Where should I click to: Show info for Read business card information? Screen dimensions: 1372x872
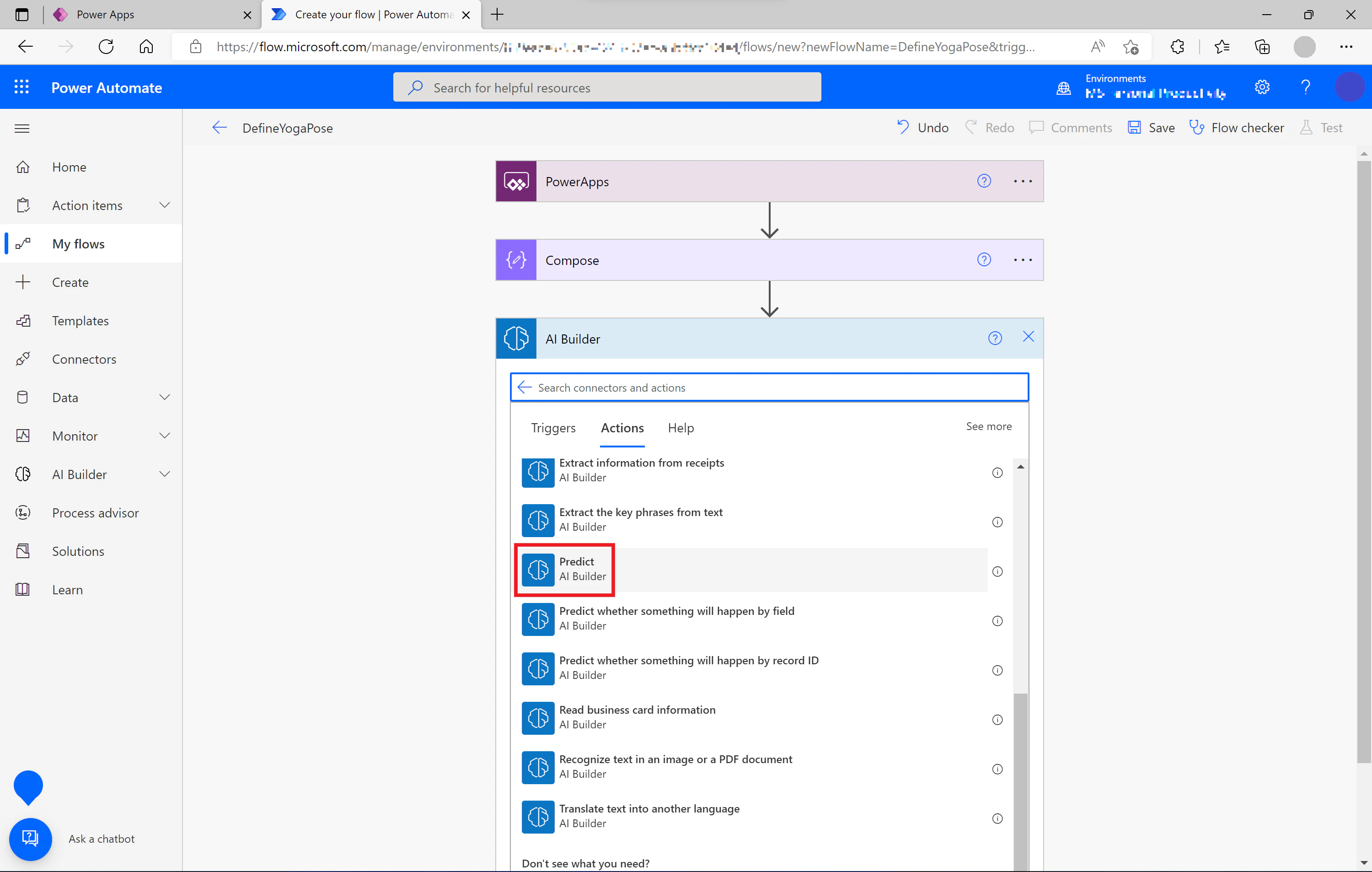pos(997,720)
